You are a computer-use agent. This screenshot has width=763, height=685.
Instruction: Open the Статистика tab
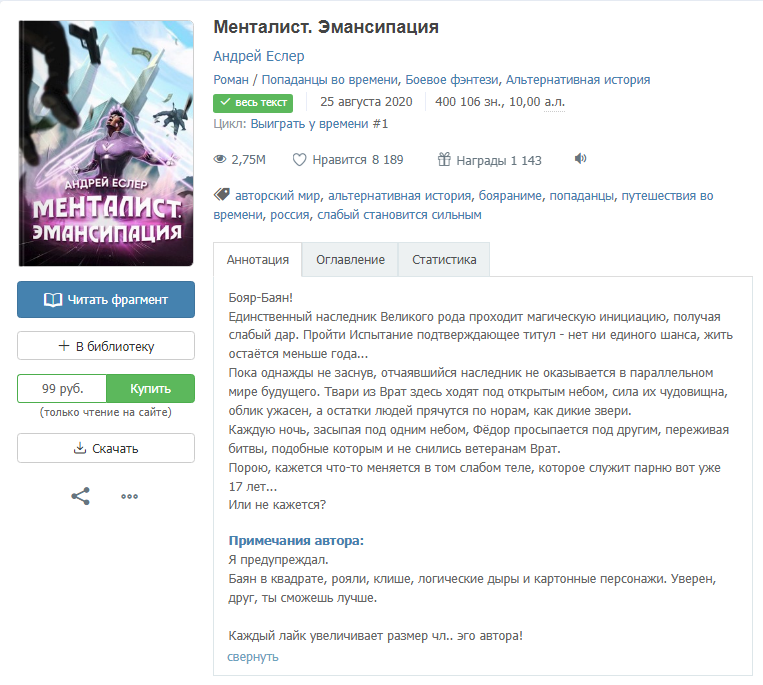coord(444,260)
